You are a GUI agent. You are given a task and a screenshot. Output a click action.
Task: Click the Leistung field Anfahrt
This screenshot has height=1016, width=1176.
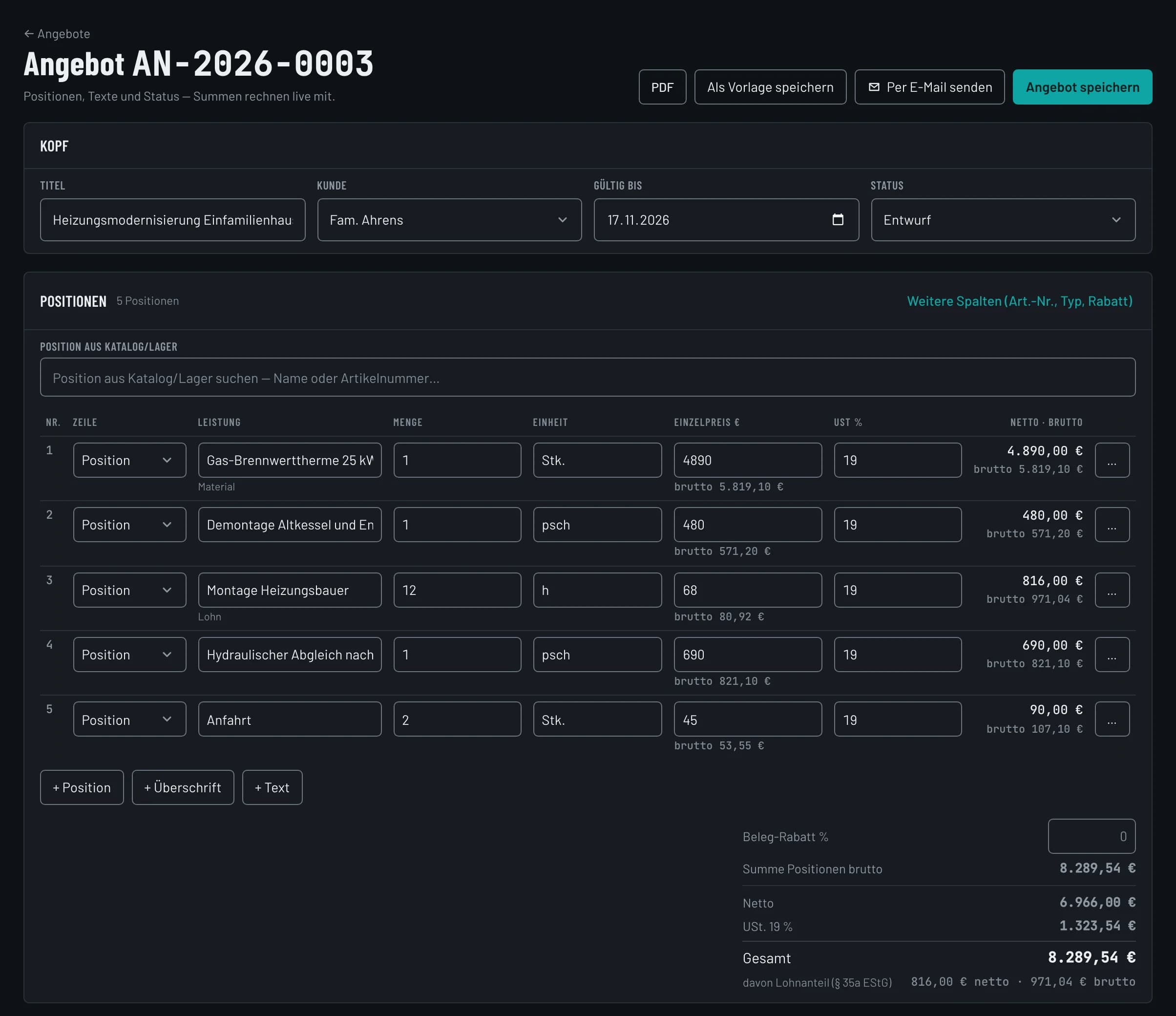(x=290, y=719)
